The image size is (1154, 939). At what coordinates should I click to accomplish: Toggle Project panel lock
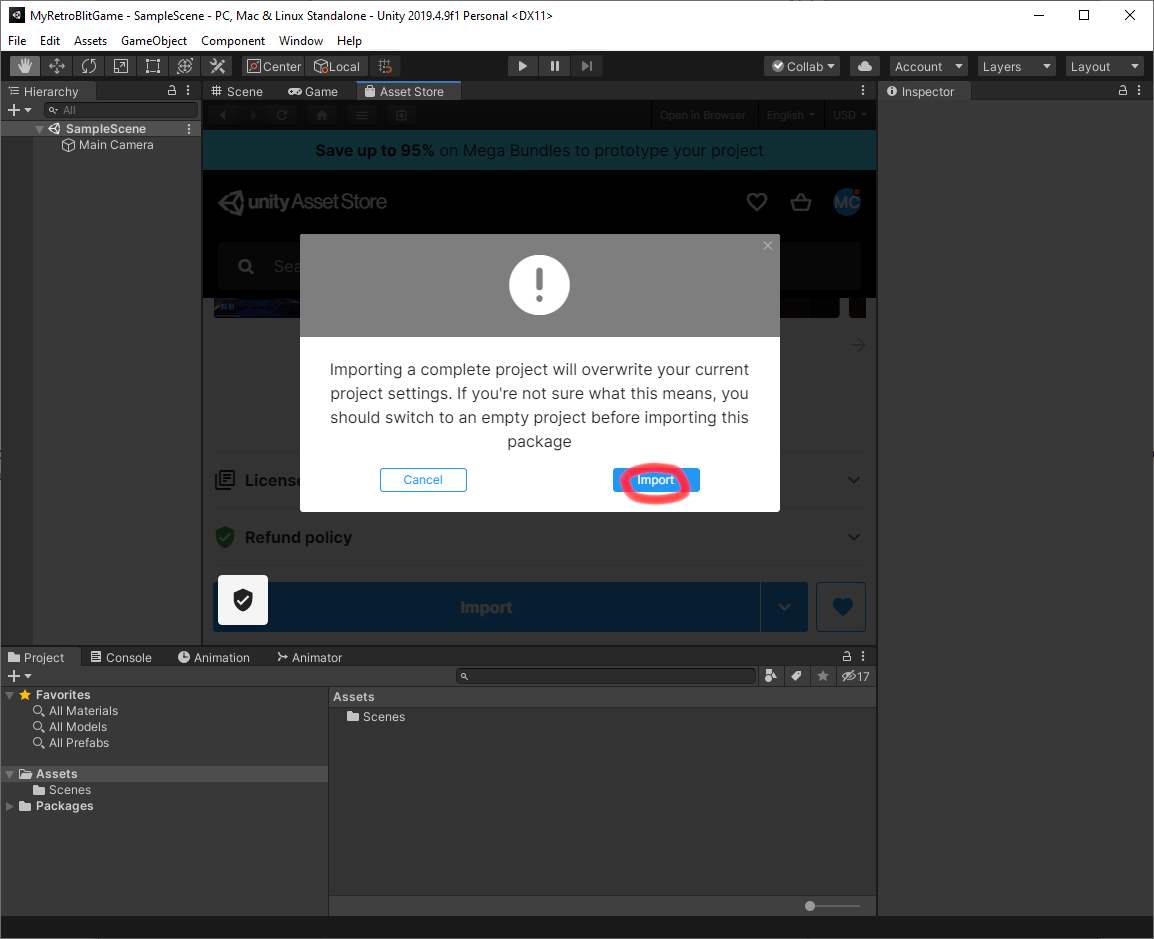(x=846, y=656)
